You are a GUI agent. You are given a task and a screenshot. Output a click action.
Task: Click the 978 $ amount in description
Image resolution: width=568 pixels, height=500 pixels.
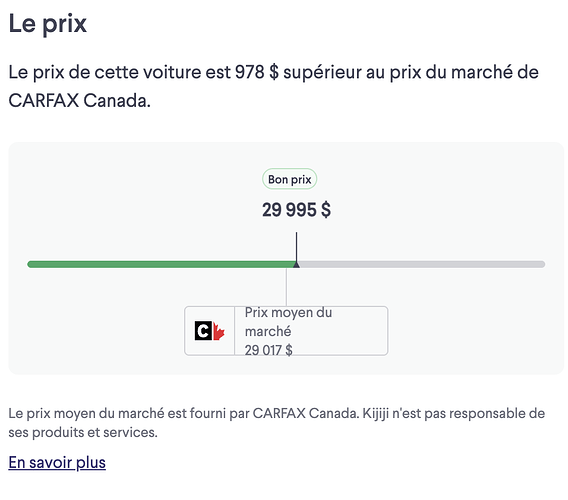tap(257, 72)
